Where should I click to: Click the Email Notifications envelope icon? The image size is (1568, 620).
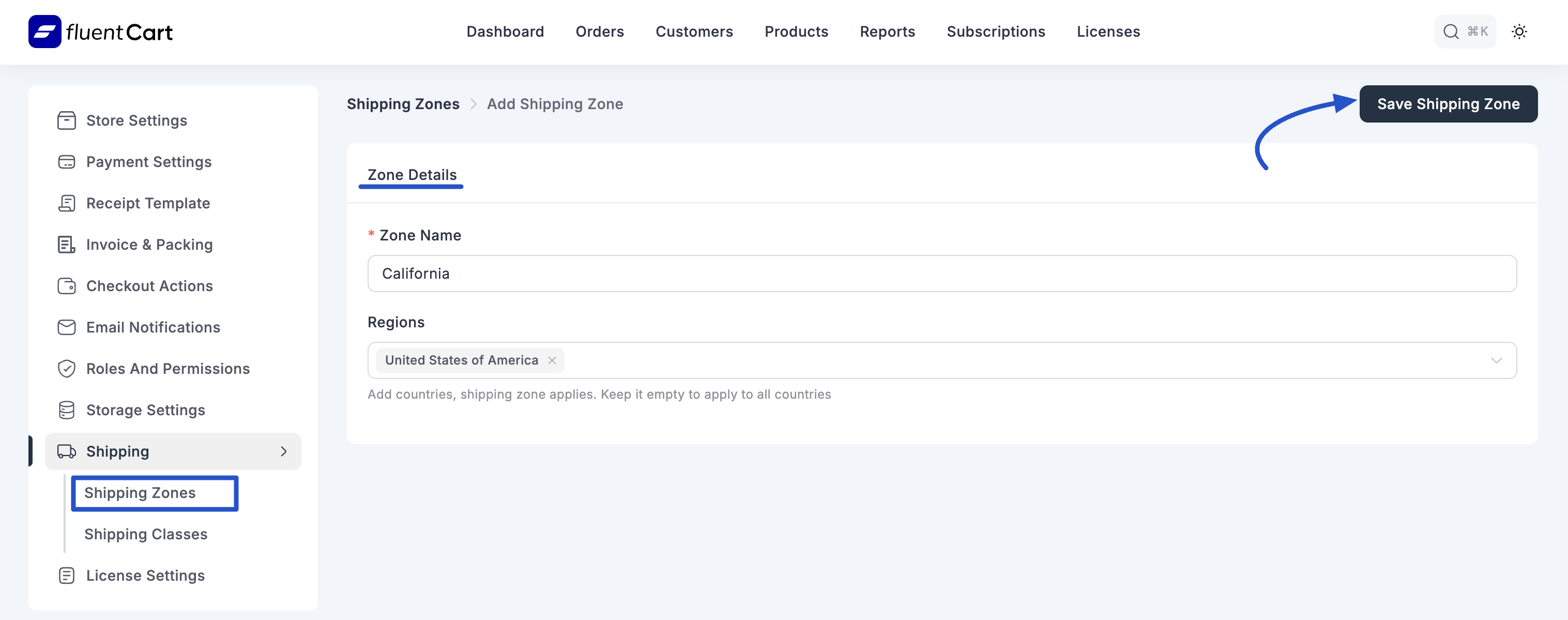[66, 327]
